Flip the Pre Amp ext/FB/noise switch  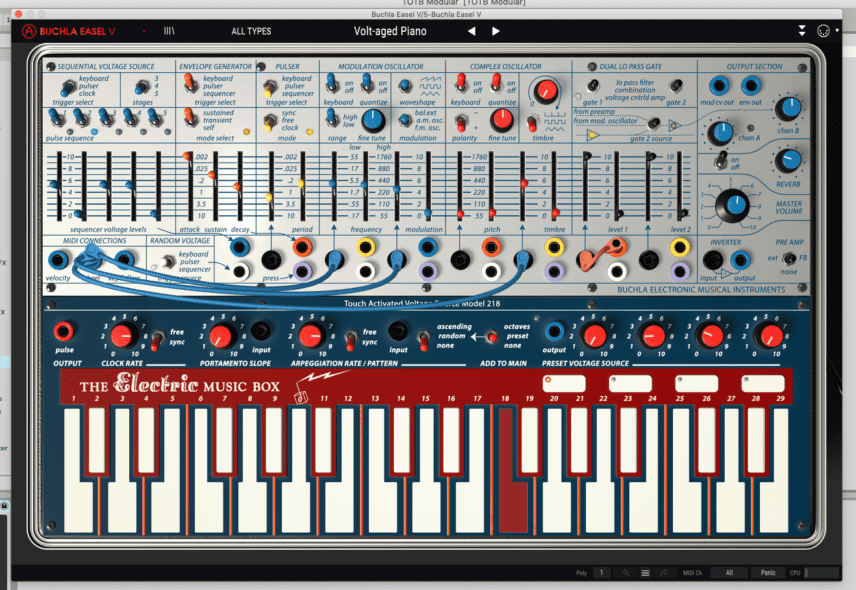tap(788, 258)
